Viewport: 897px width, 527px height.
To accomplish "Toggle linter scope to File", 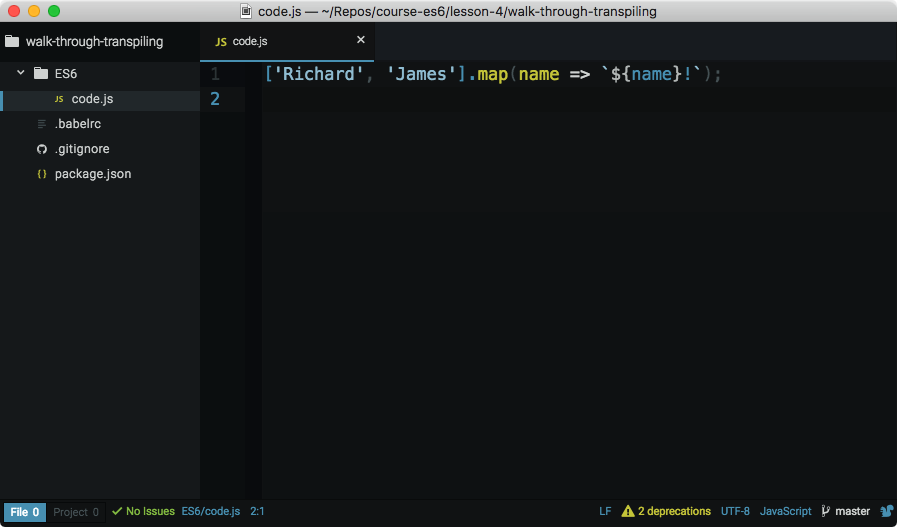I will point(25,512).
